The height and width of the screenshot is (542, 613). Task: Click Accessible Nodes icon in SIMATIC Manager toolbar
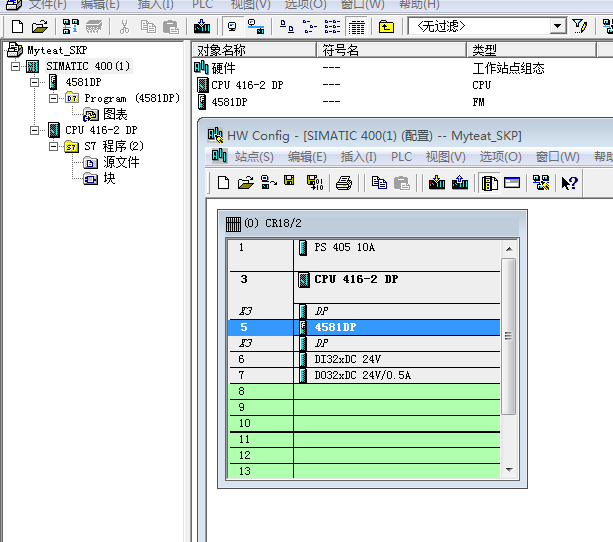pyautogui.click(x=70, y=27)
